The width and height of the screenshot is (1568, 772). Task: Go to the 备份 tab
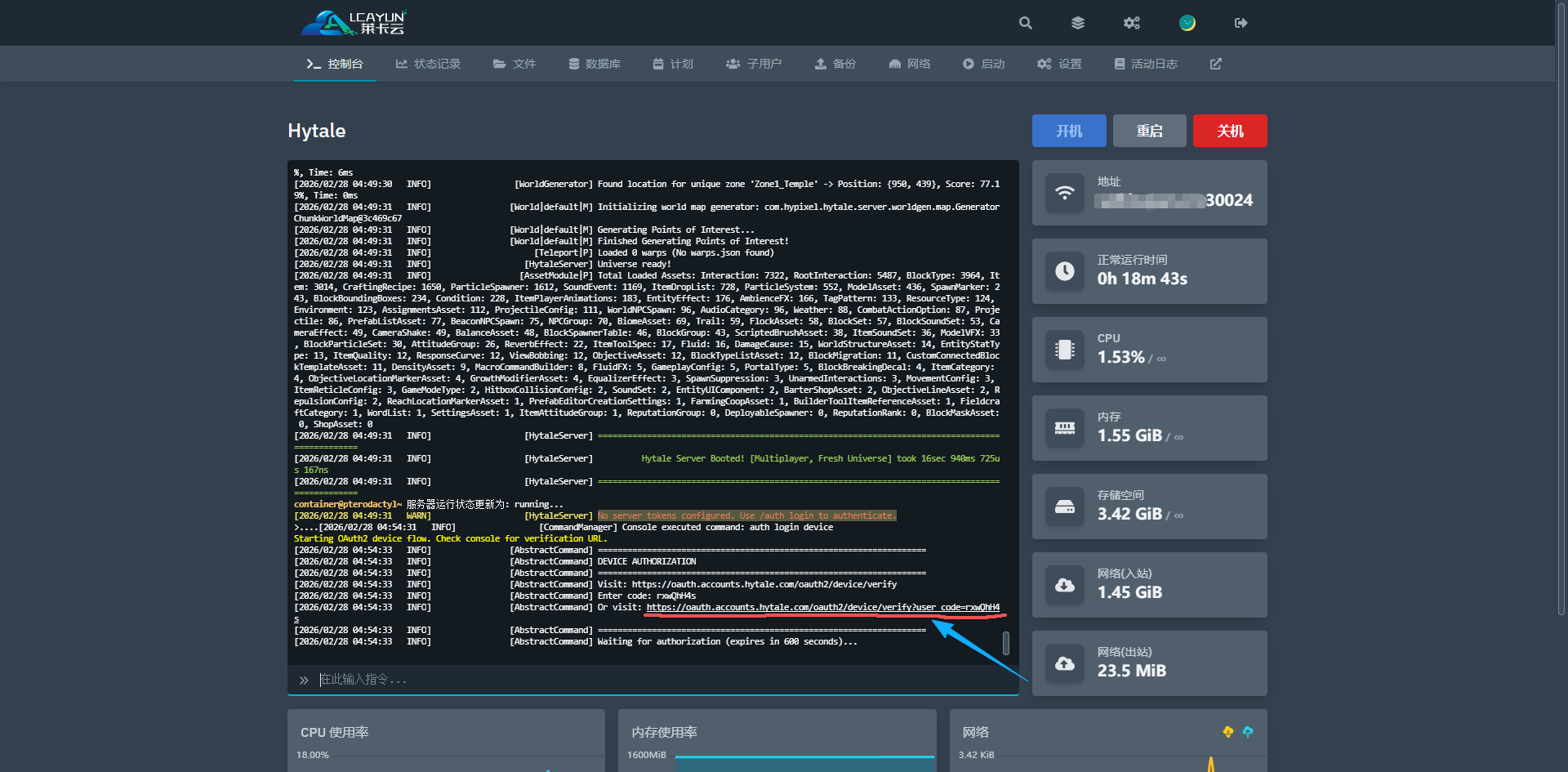coord(835,64)
